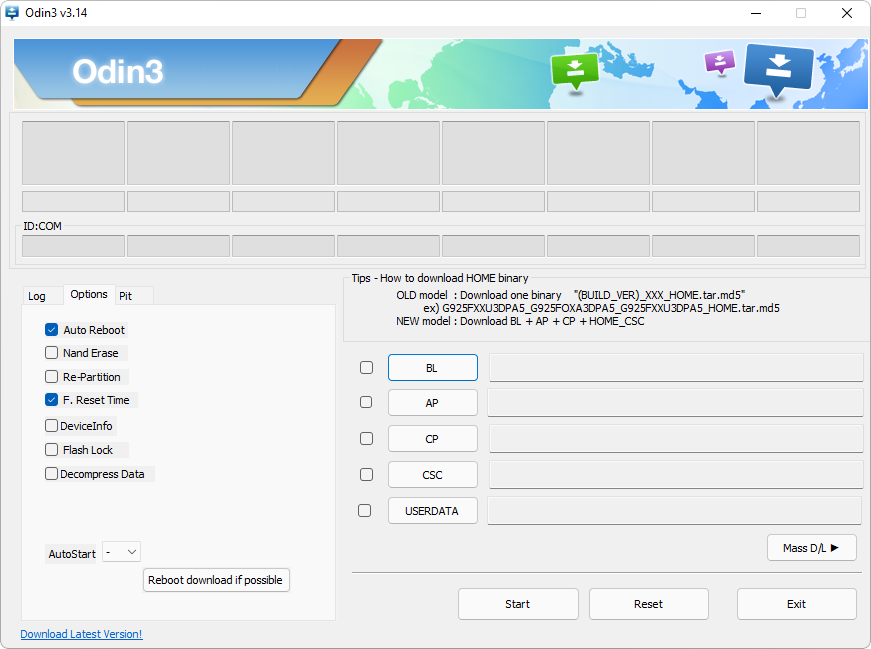
Task: Enable the Decompress Data option
Action: coord(51,473)
